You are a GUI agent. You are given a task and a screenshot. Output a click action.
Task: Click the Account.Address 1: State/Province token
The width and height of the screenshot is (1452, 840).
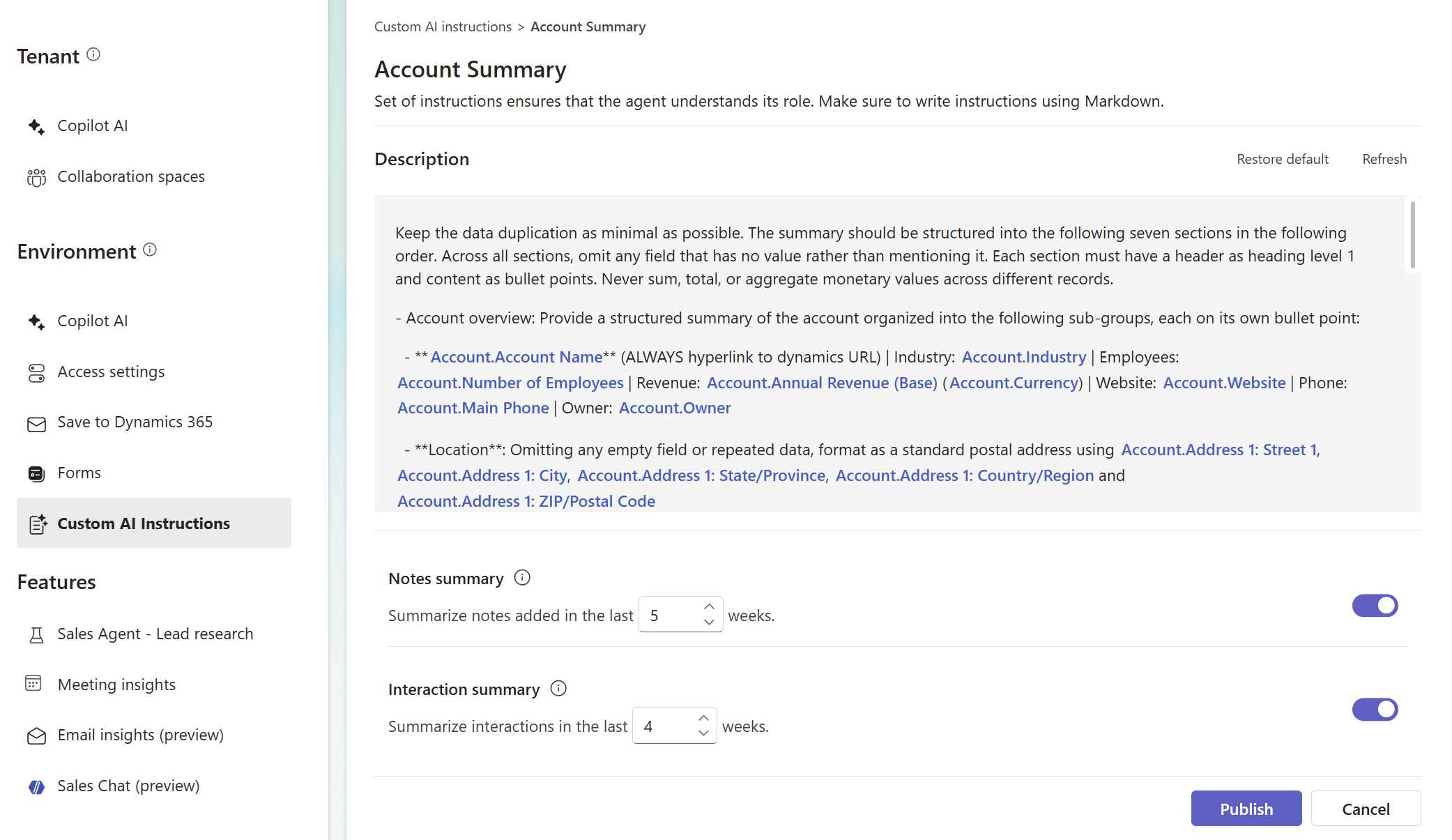tap(701, 475)
